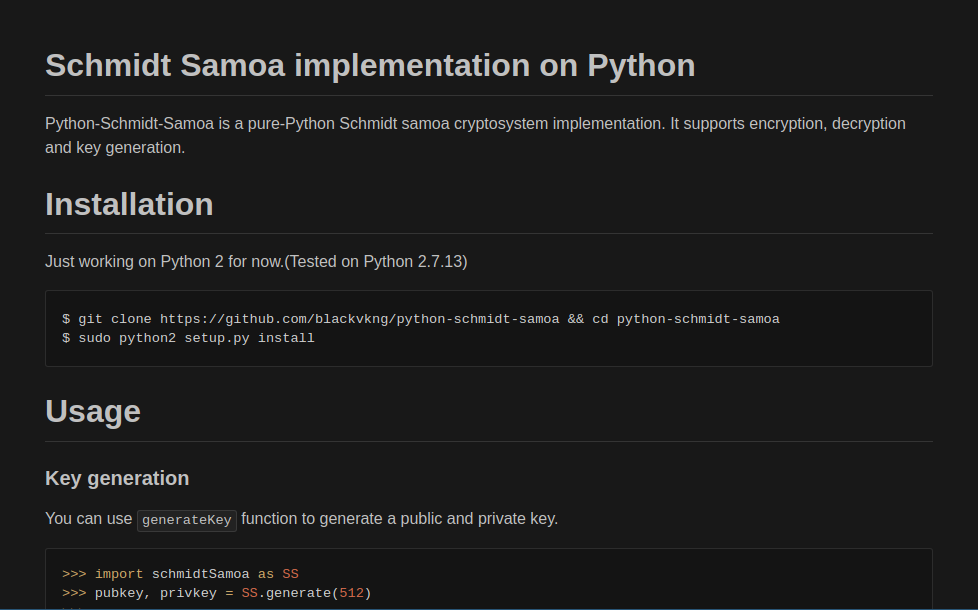Screen dimensions: 978x610
Task: Click the 'Just working on Python 2' line
Action: 256,261
